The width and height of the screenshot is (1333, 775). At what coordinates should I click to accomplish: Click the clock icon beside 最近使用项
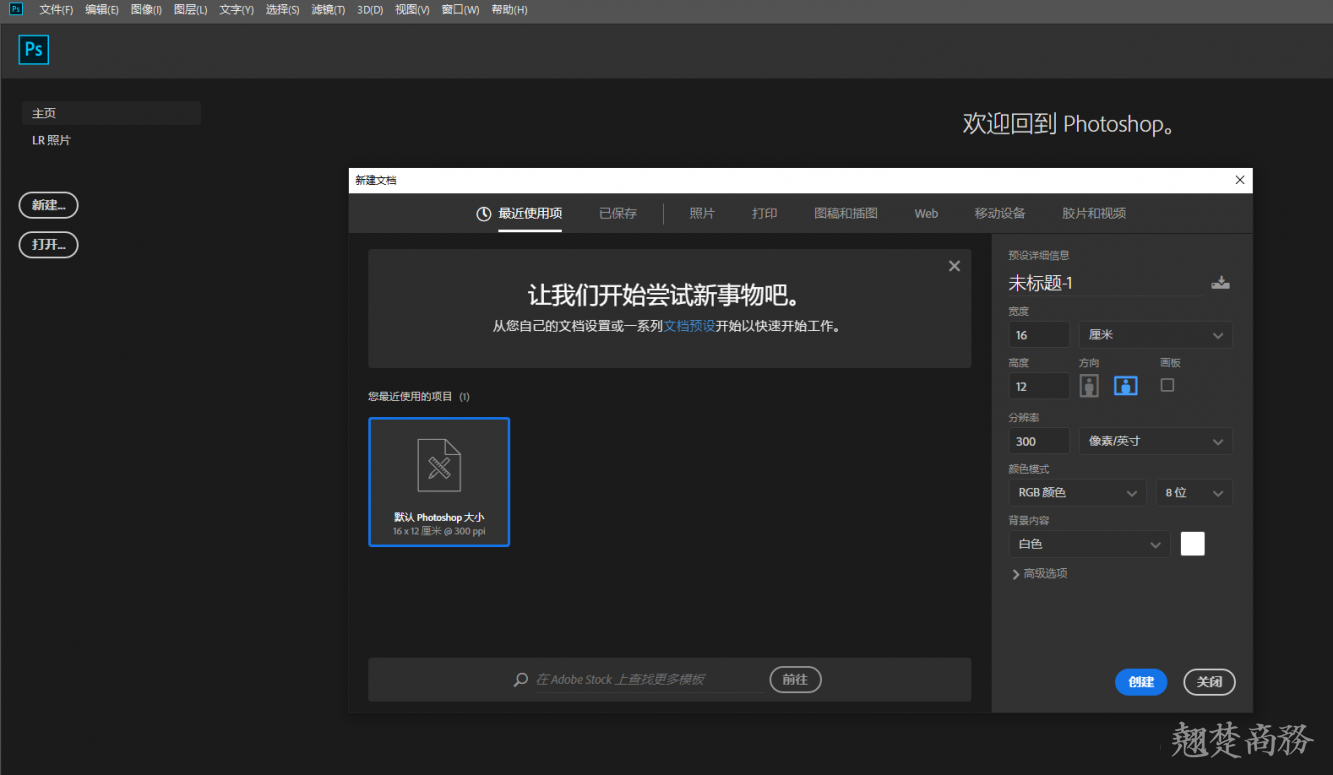(484, 213)
